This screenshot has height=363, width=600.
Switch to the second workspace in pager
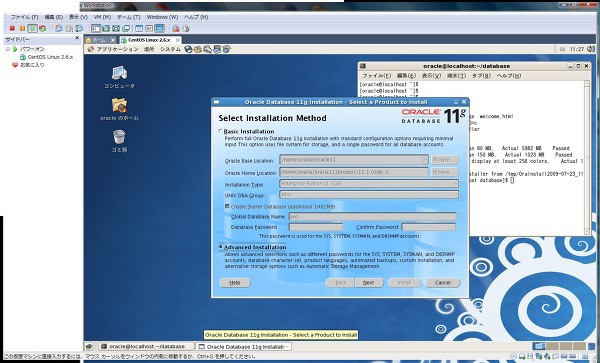pos(552,347)
